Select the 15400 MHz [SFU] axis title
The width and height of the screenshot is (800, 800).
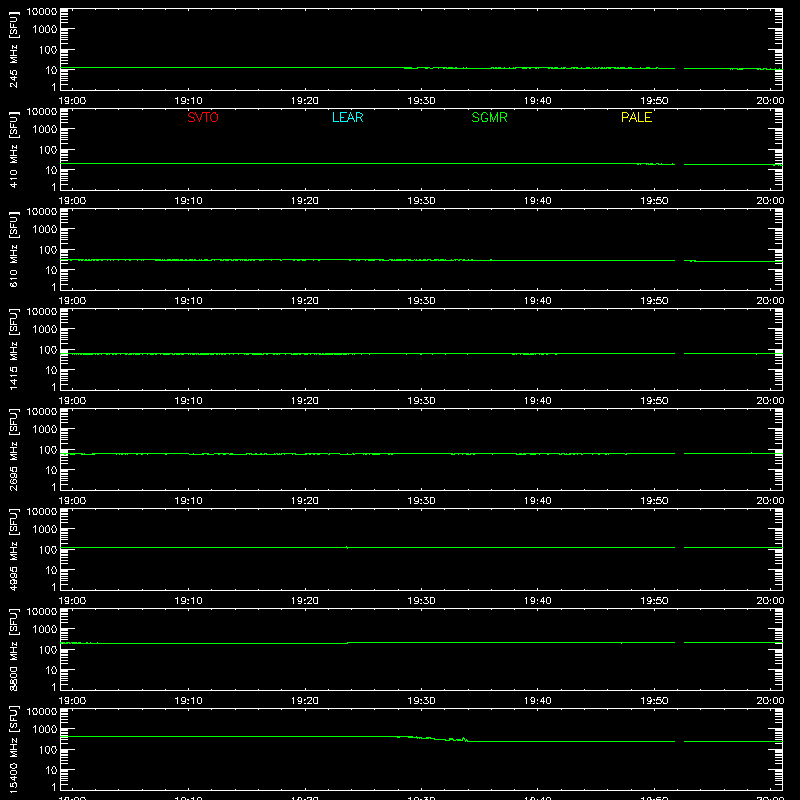13,749
